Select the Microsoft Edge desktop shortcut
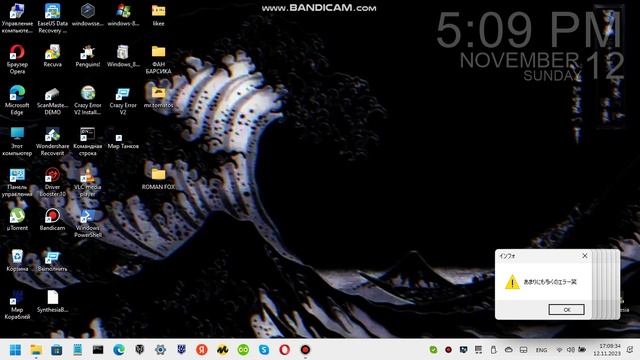This screenshot has width=640, height=360. (17, 100)
